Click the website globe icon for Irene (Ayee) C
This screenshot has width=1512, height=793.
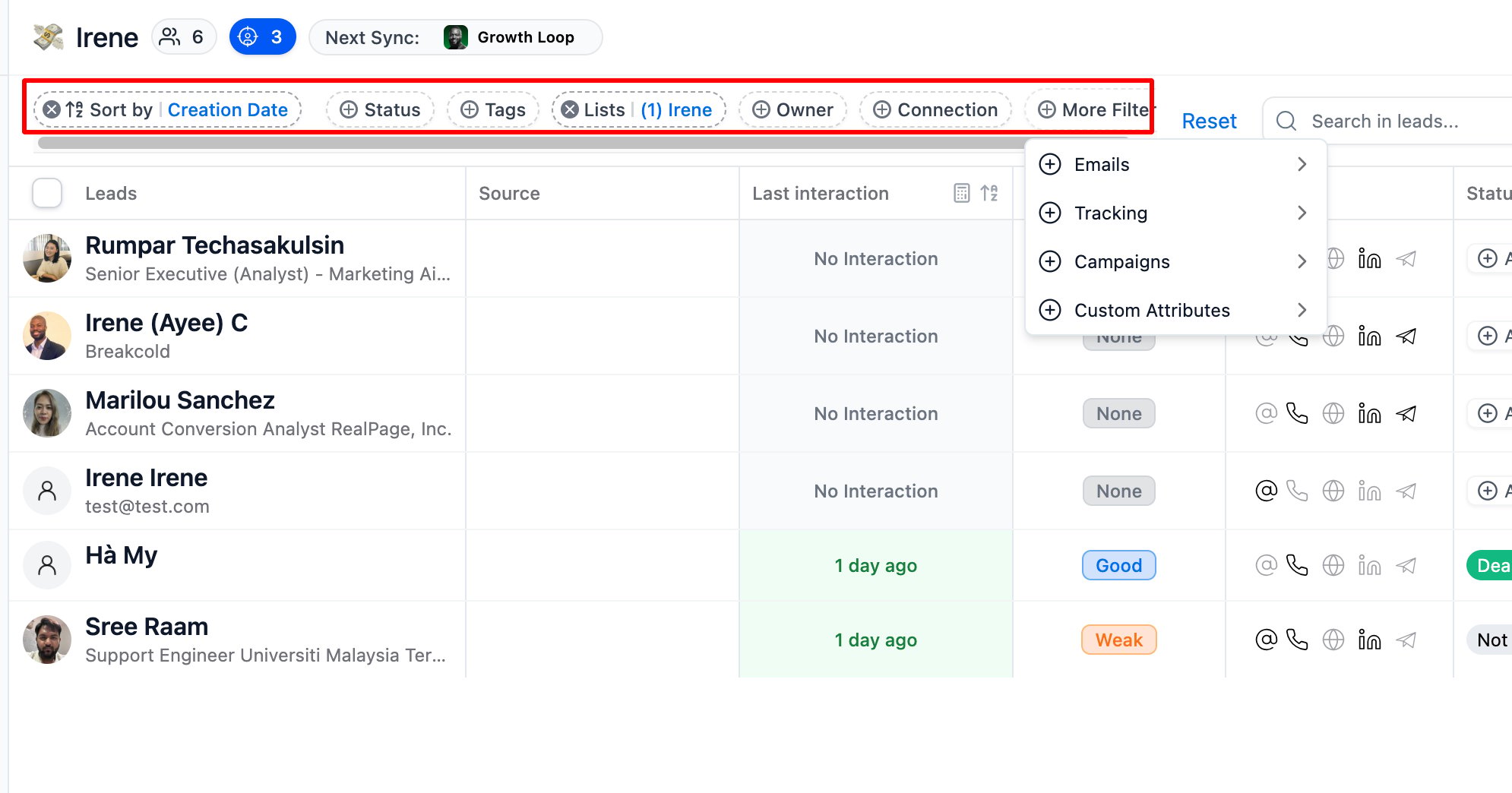1333,336
